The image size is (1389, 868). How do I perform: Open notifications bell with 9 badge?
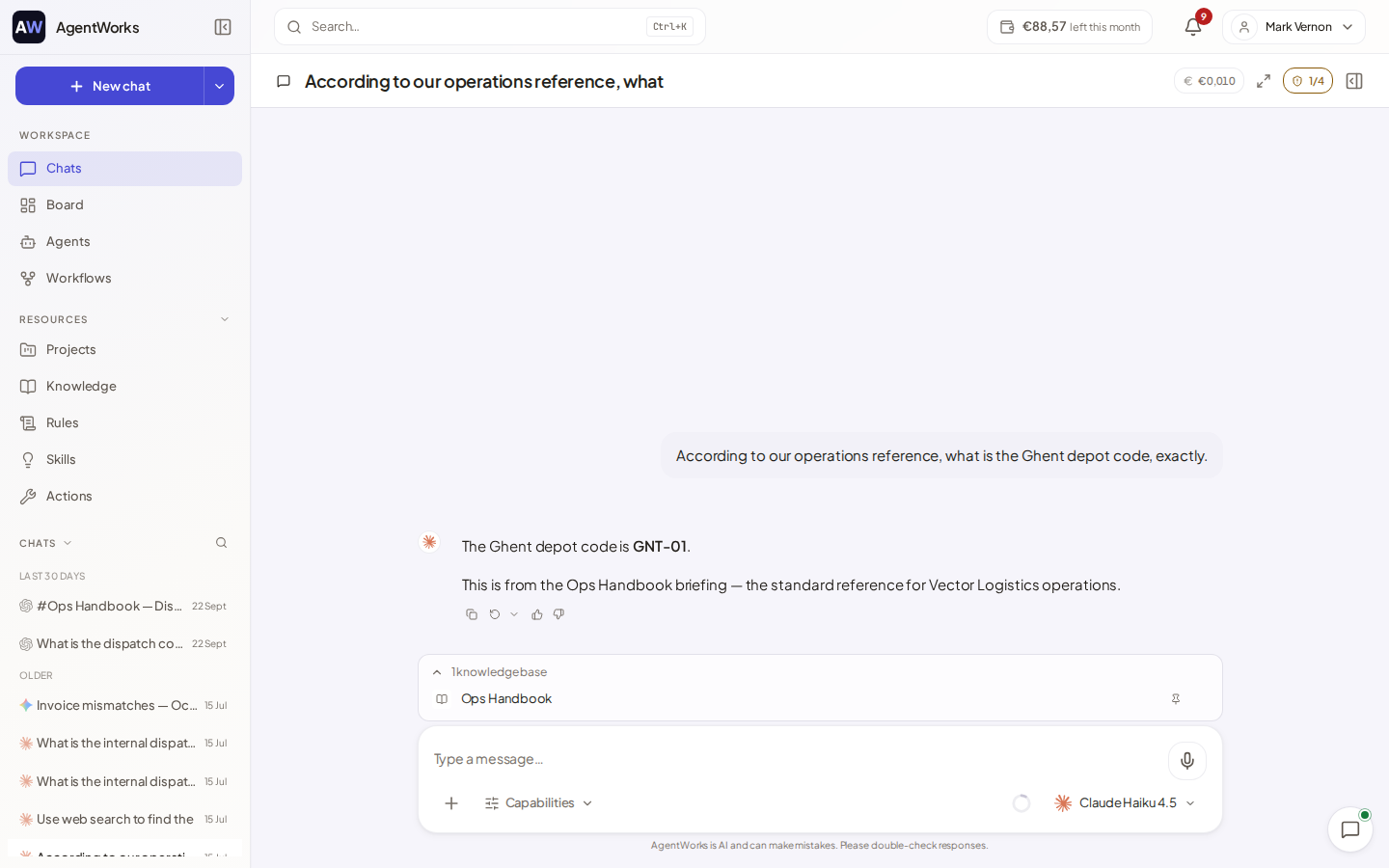pos(1193,27)
